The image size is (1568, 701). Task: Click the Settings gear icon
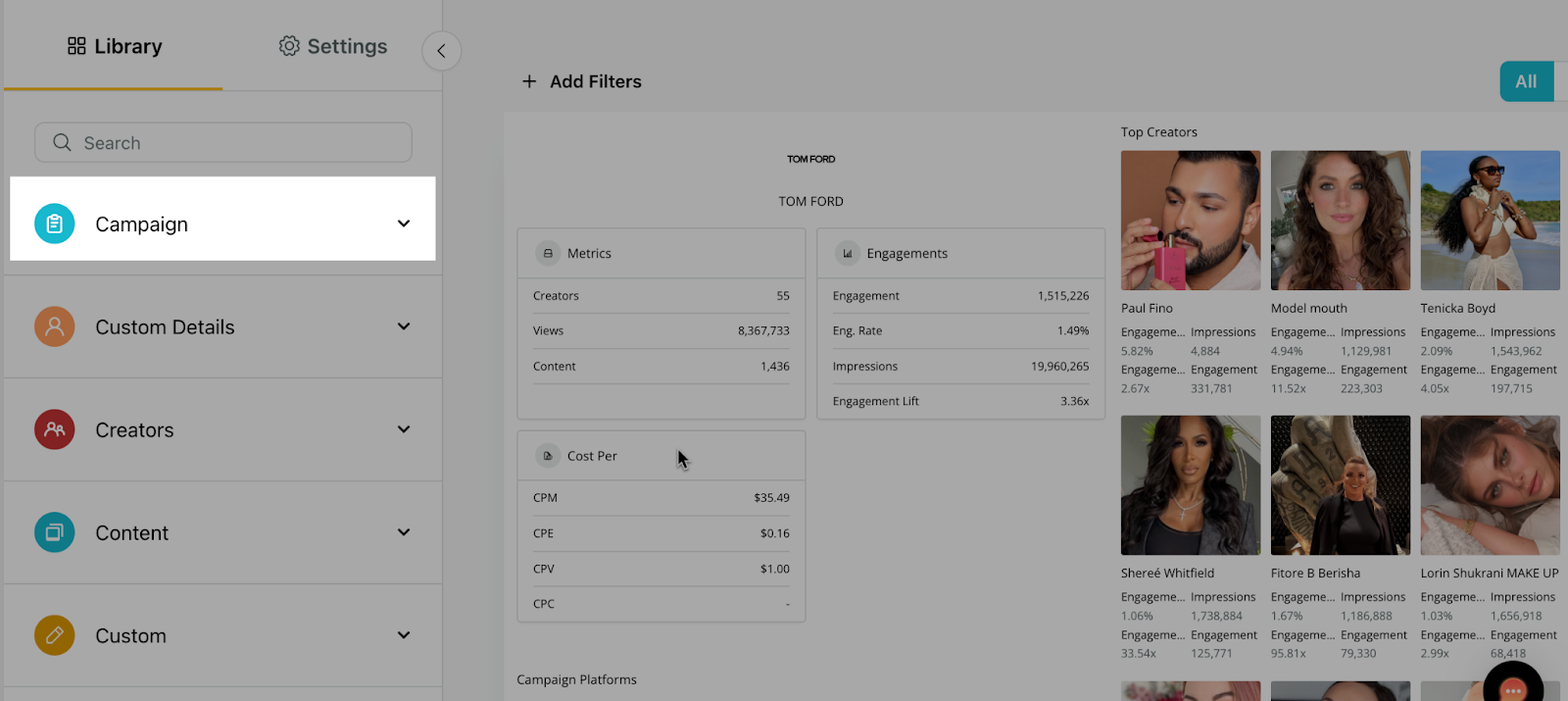coord(289,46)
